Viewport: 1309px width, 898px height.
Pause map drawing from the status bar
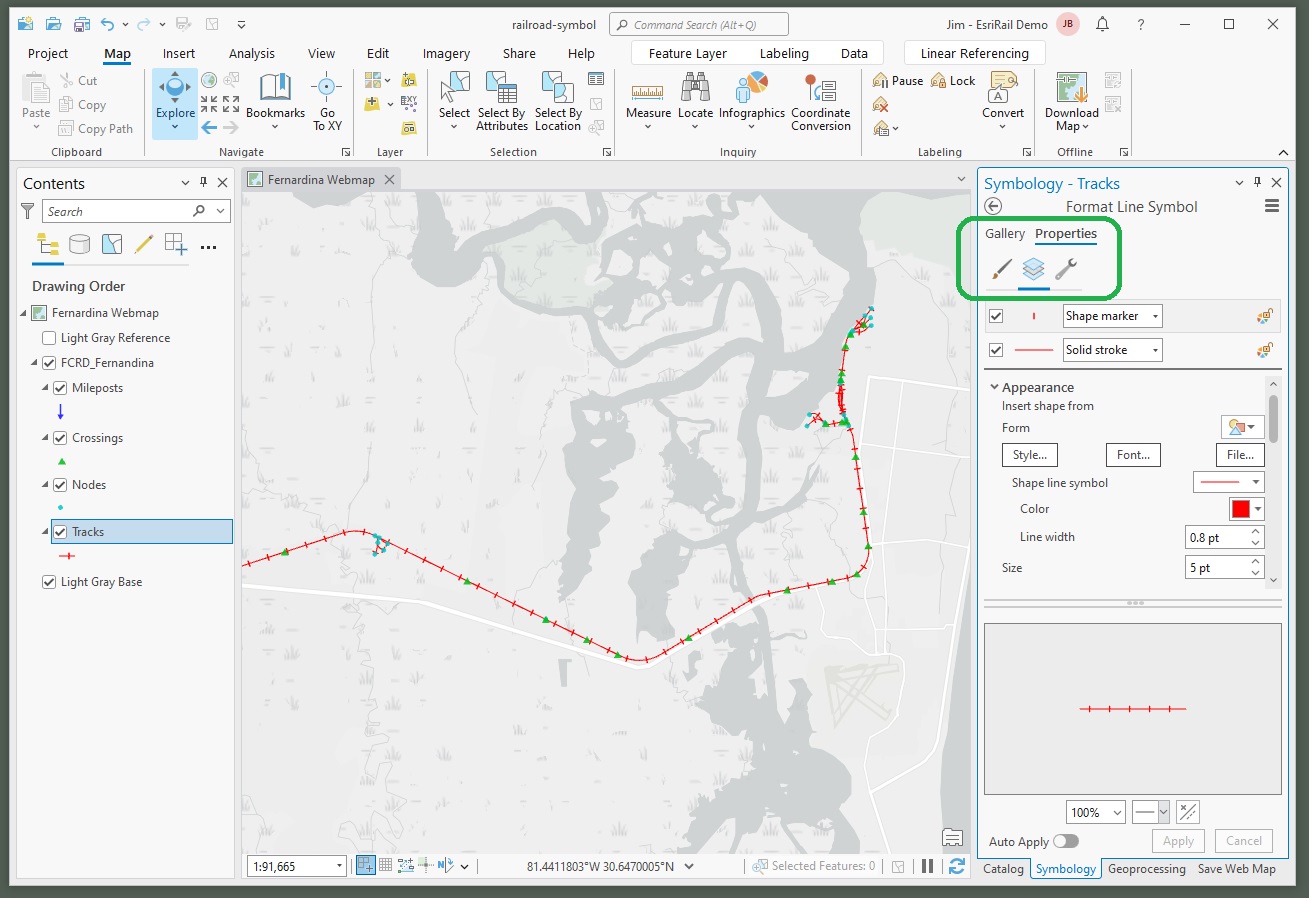click(x=929, y=866)
